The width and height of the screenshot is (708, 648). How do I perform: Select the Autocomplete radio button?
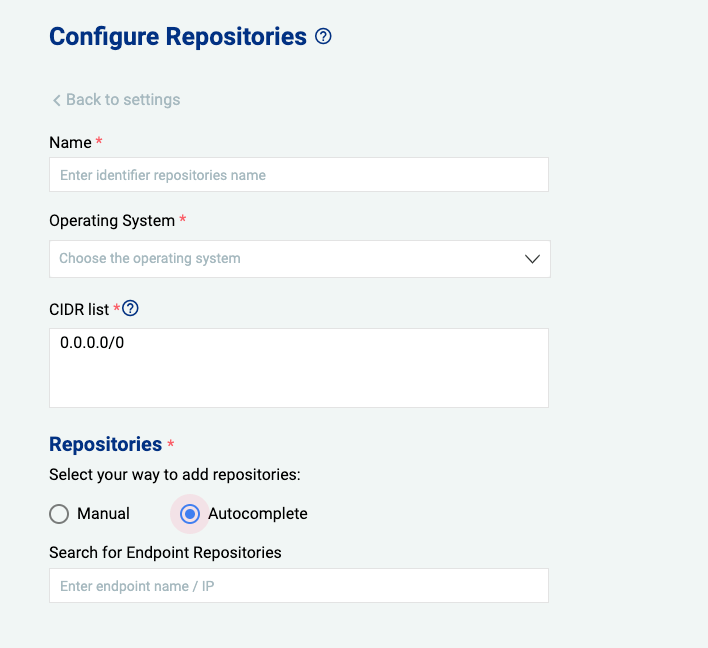[190, 514]
